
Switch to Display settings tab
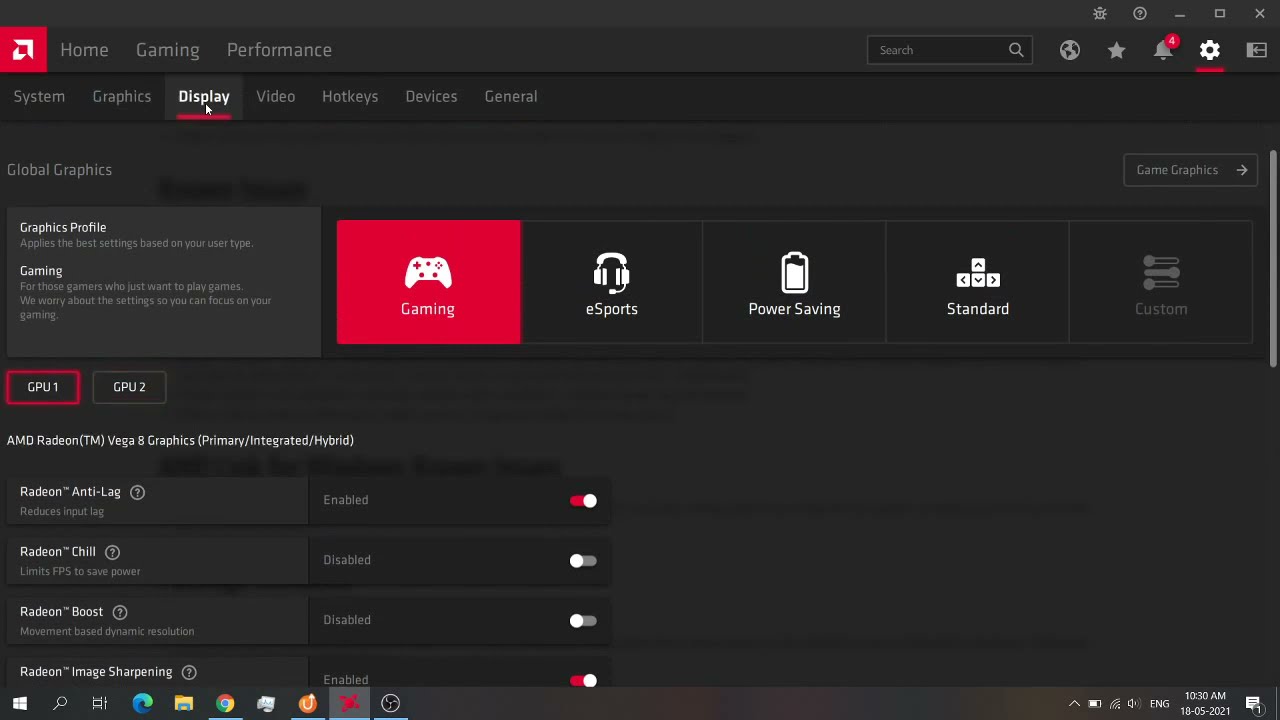(x=204, y=97)
